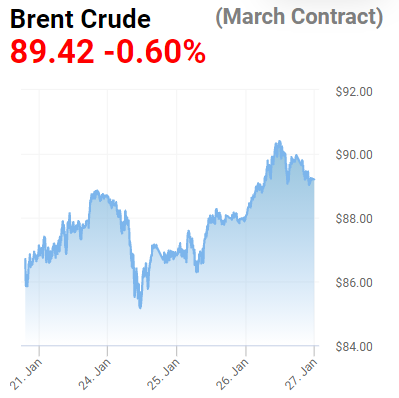Click the chart's lowest dip near $85

140,307
